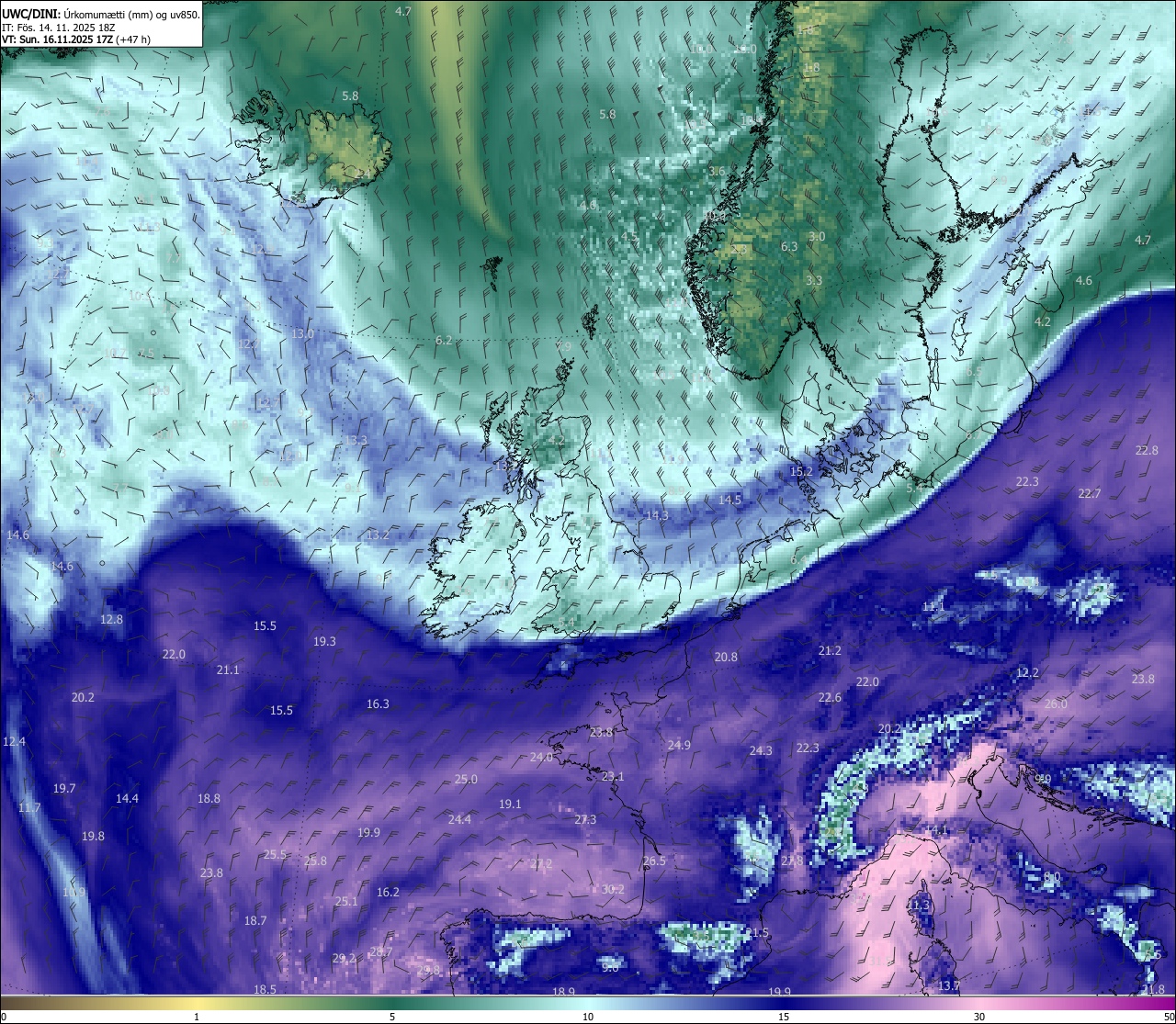The image size is (1176, 1024).
Task: Click the map value 19.3 on the map
Action: pyautogui.click(x=324, y=641)
